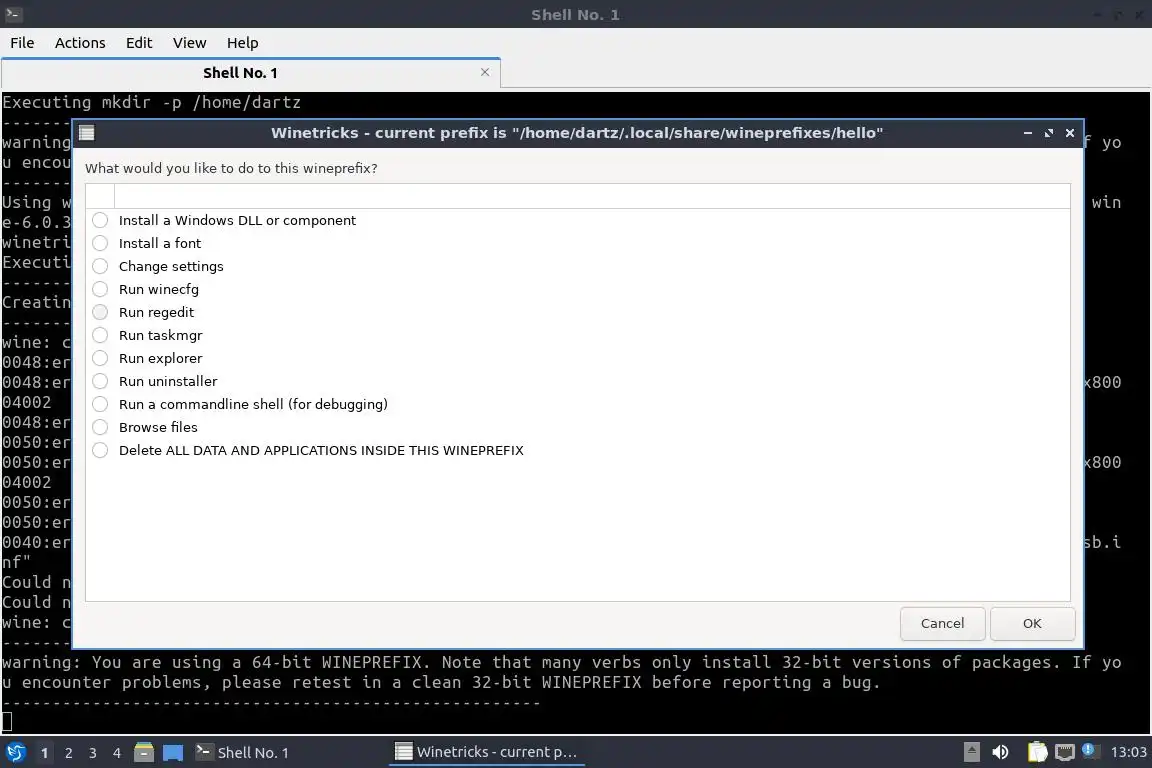This screenshot has width=1152, height=768.
Task: Open the View menu
Action: [x=190, y=43]
